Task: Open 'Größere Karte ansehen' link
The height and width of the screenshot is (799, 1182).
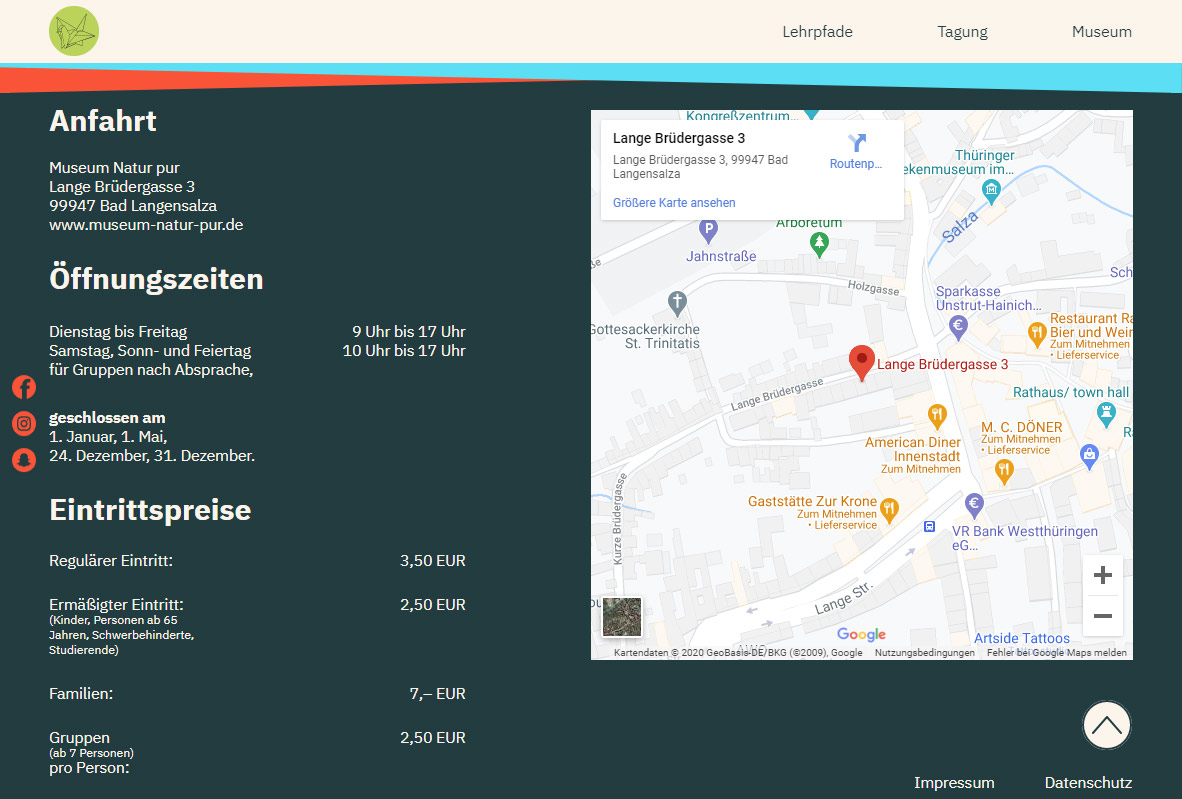Action: [x=674, y=203]
